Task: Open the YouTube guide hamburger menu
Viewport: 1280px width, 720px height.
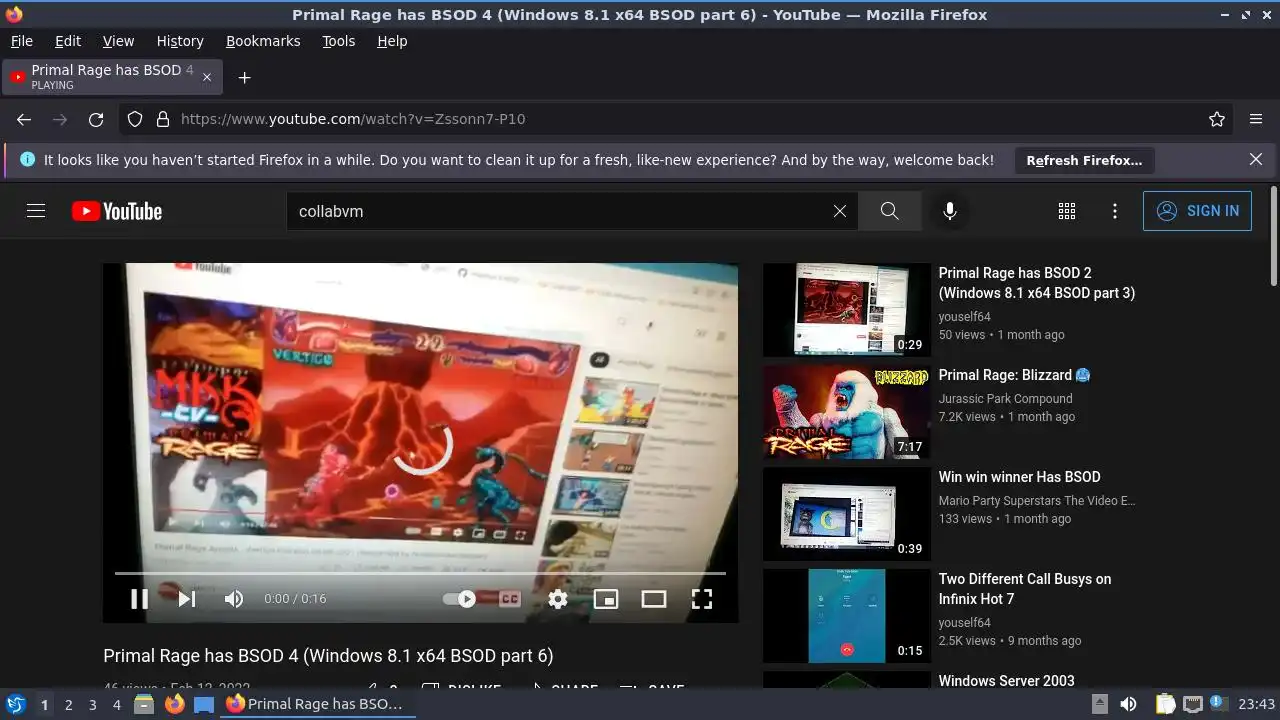Action: (x=36, y=211)
